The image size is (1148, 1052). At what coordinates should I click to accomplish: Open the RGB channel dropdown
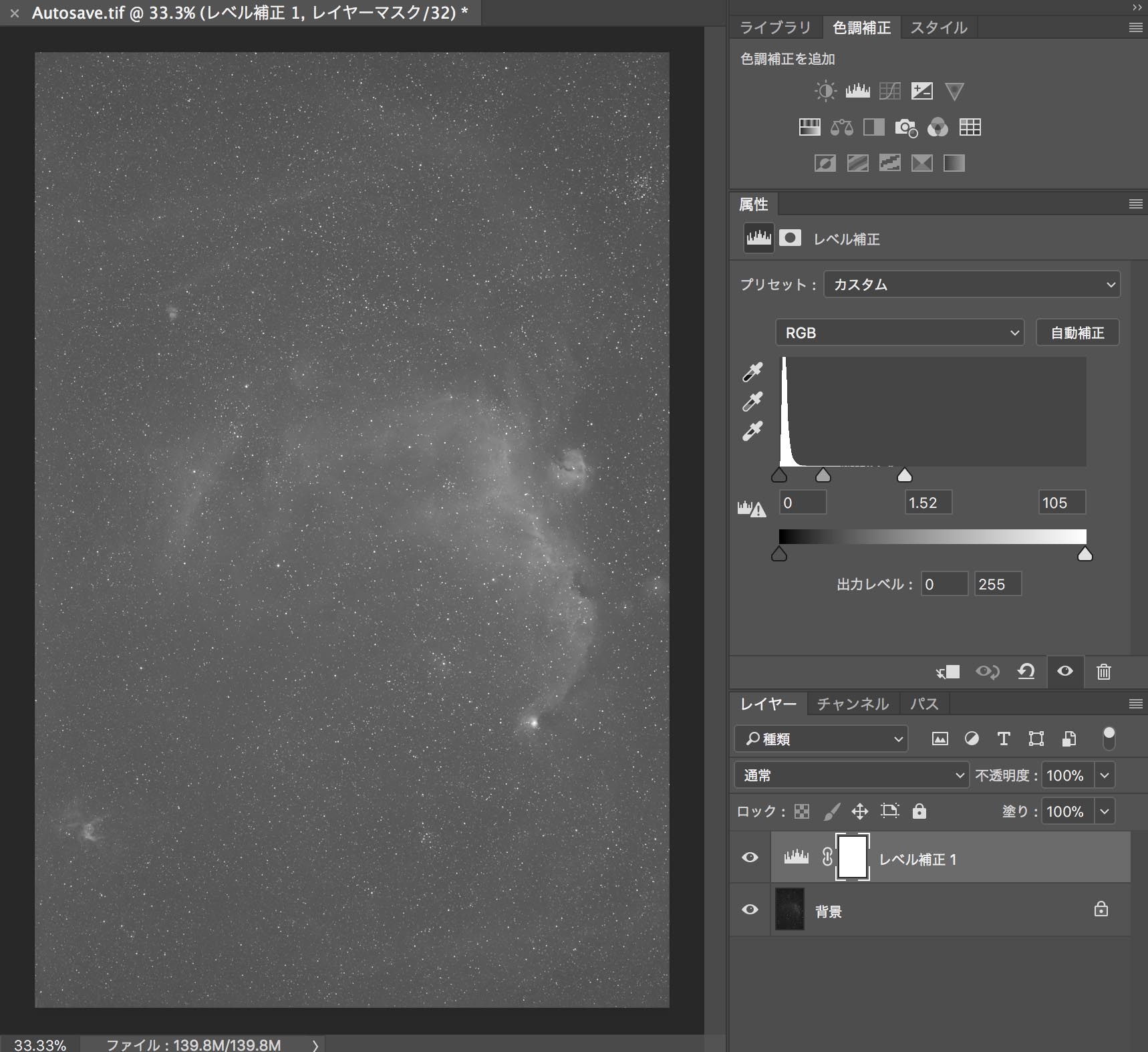899,333
